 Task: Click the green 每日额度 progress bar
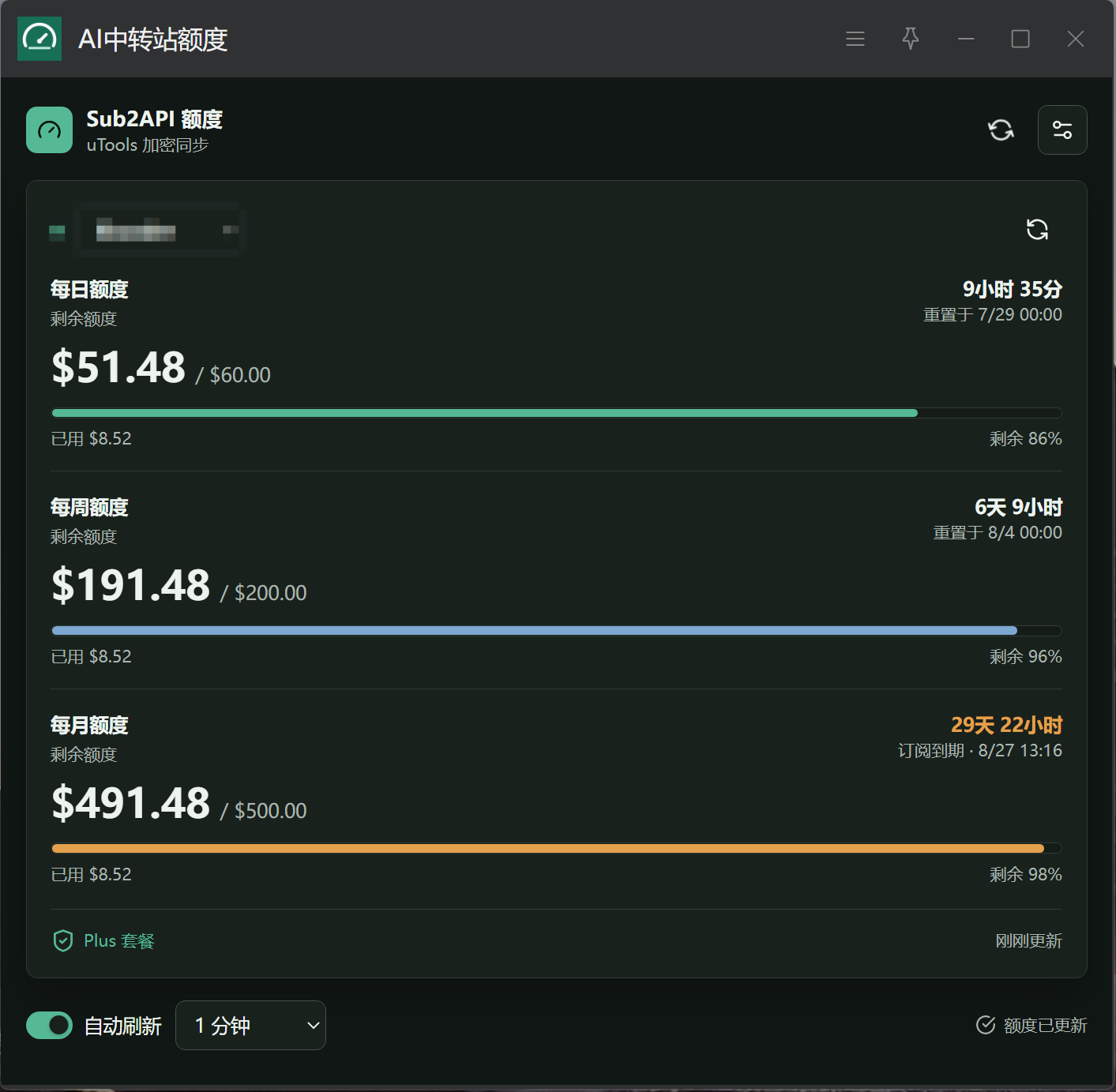point(556,413)
